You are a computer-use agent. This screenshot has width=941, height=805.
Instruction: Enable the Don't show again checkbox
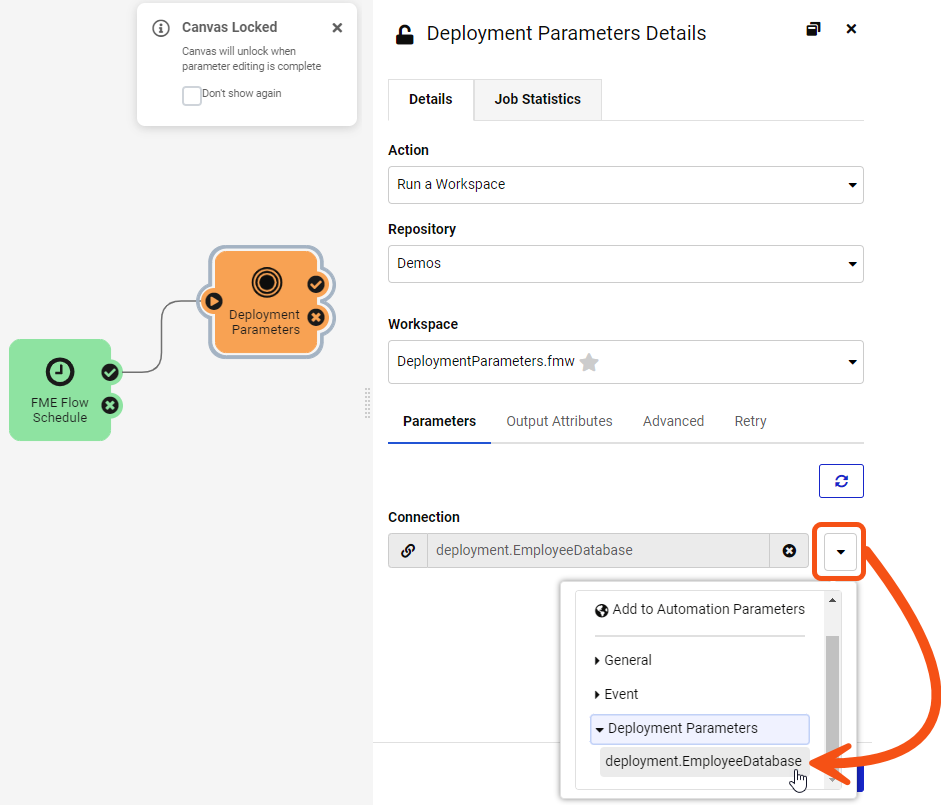192,95
